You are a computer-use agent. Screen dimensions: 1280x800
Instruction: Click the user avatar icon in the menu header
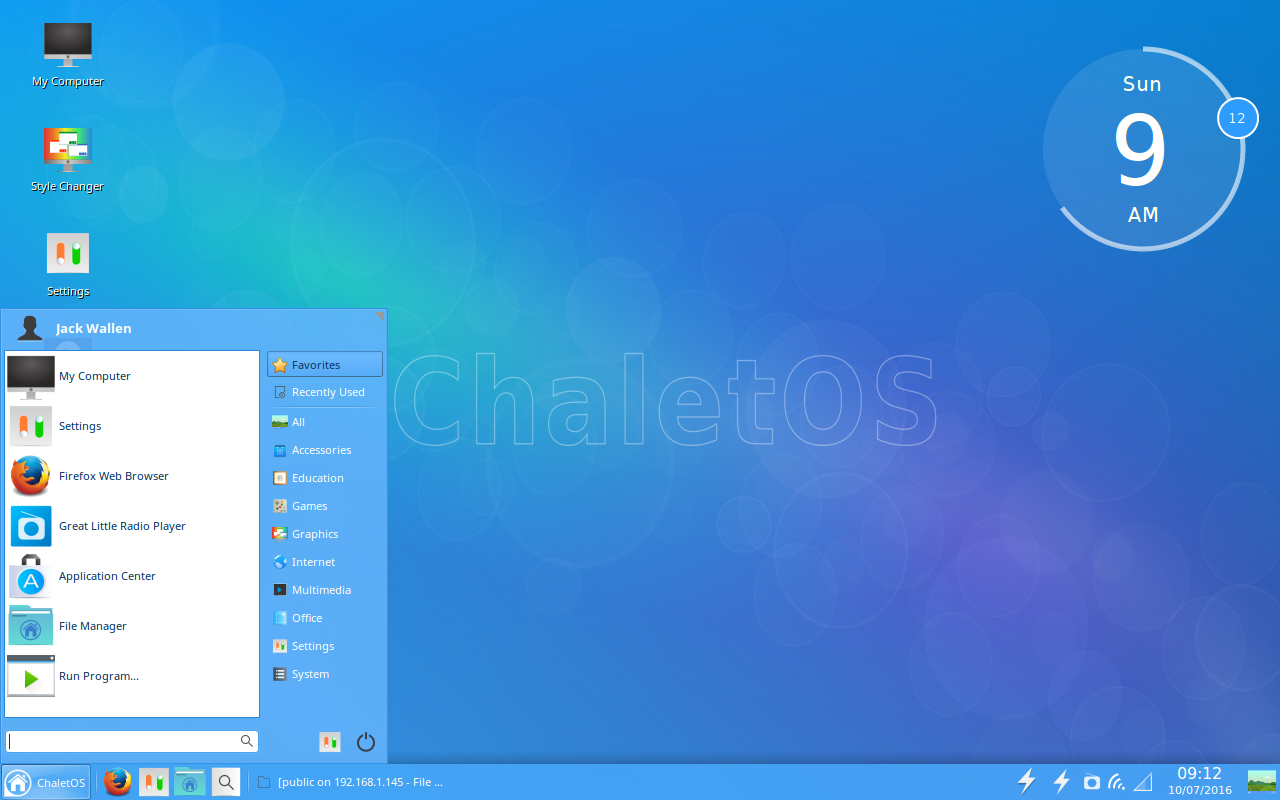(31, 328)
